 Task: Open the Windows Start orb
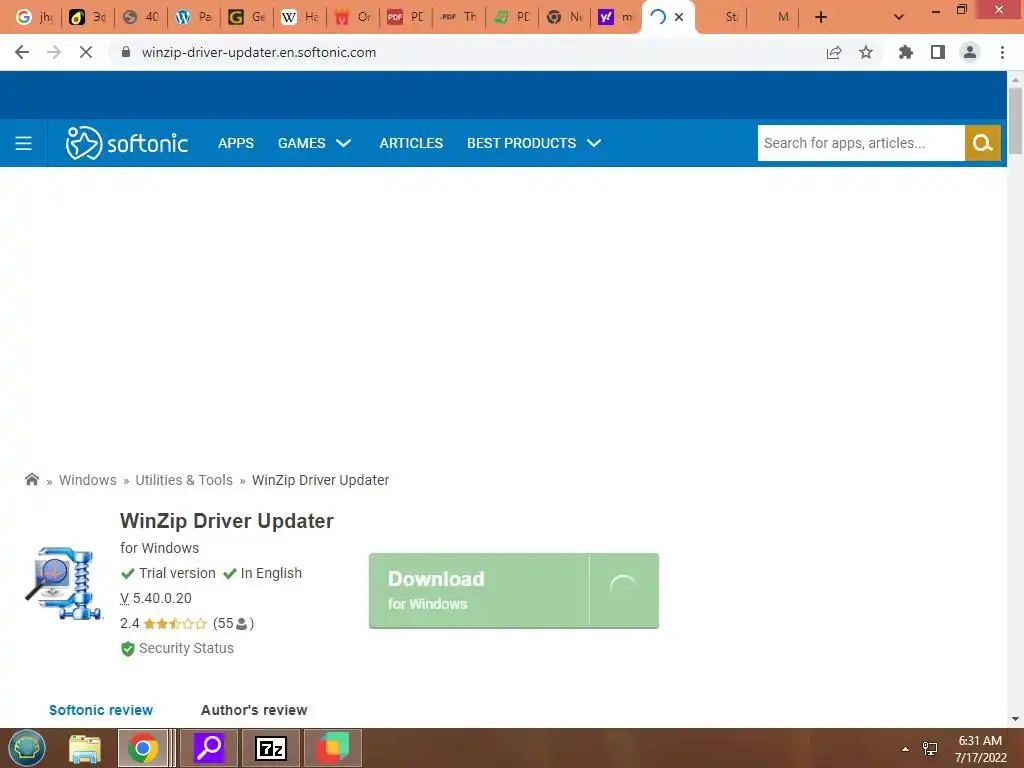click(x=27, y=748)
